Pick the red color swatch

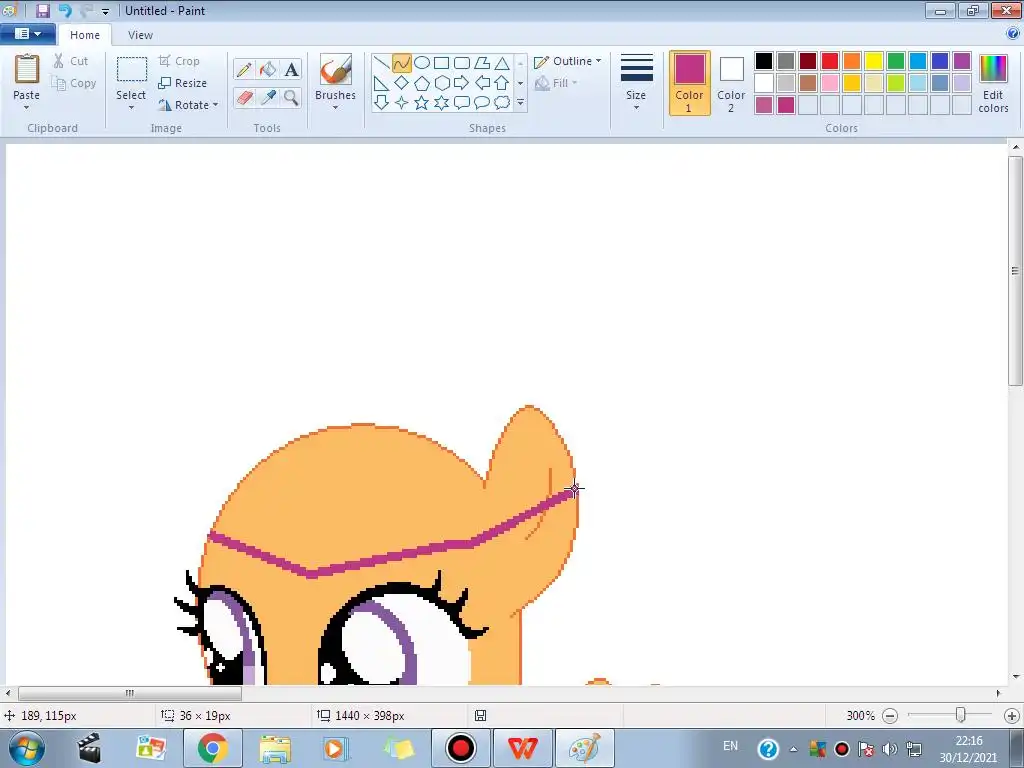tap(830, 61)
